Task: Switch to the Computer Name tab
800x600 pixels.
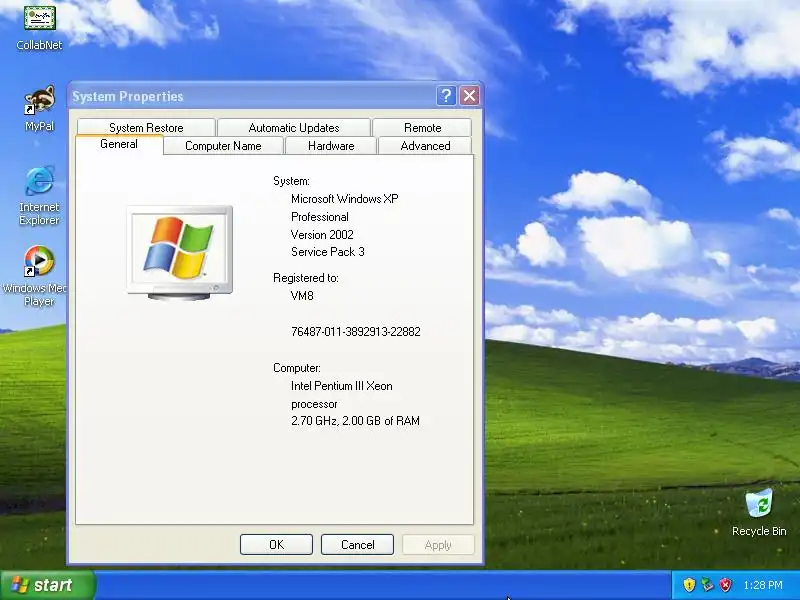Action: click(223, 145)
